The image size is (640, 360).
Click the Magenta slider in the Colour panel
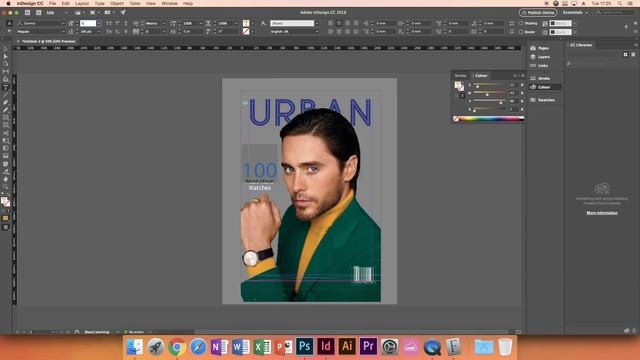489,93
